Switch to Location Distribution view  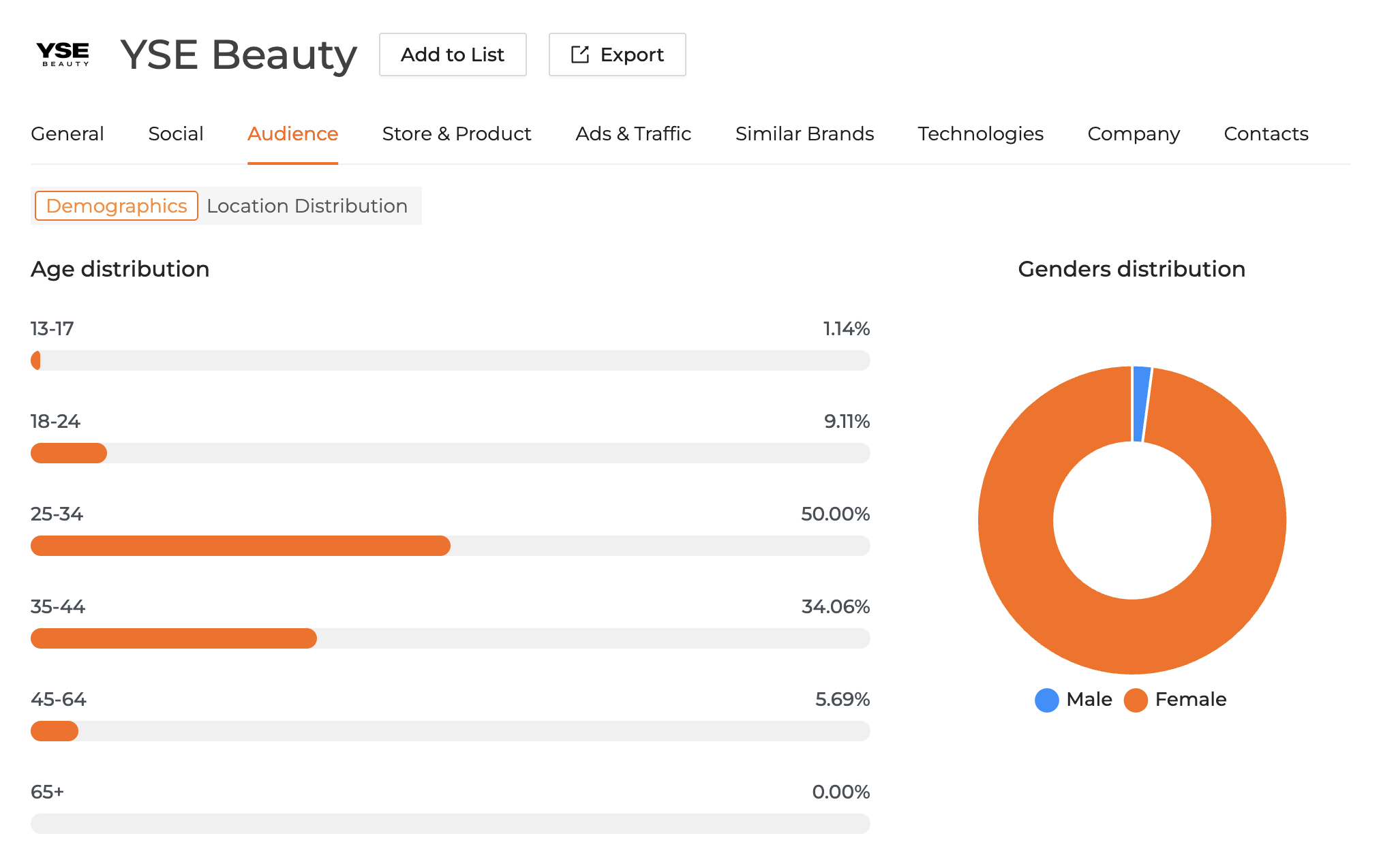(307, 205)
